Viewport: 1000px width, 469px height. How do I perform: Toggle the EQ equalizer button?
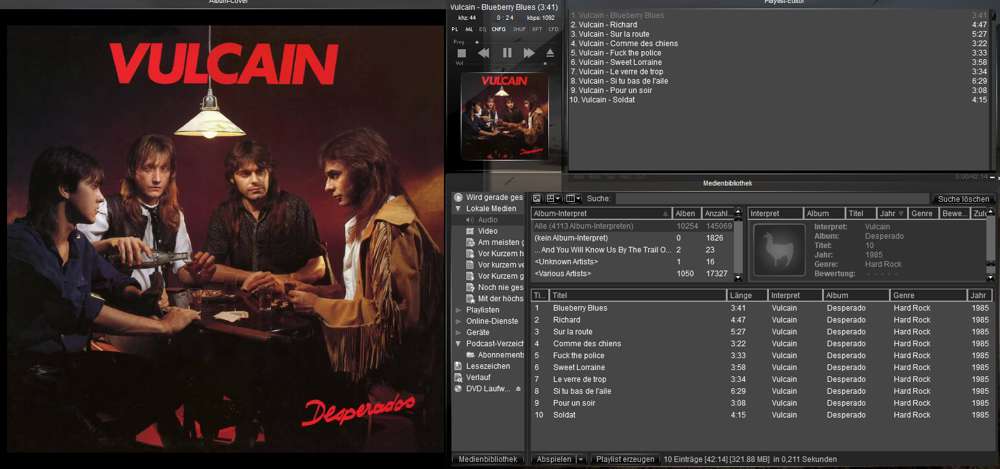(x=484, y=29)
